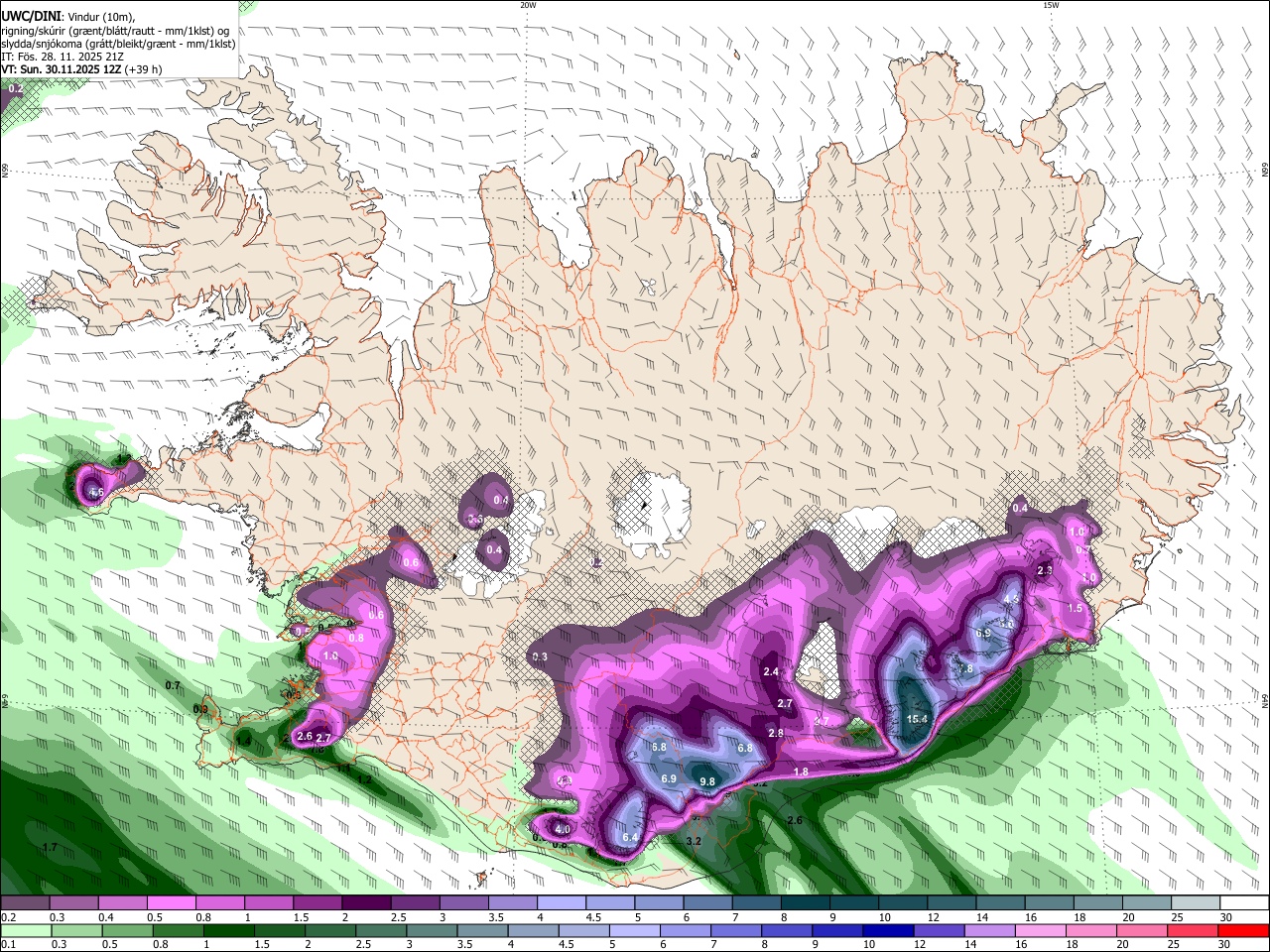This screenshot has width=1270, height=952.
Task: Click the 4.6 value on the western peninsula tip
Action: click(96, 493)
